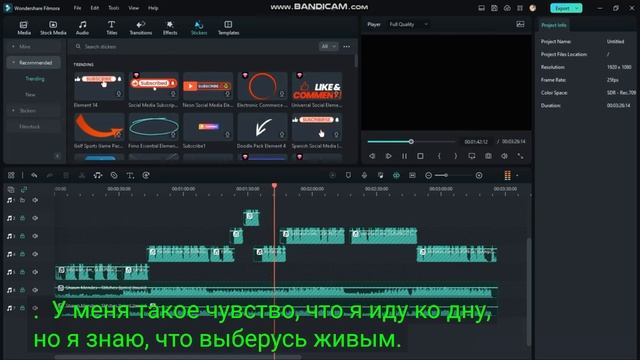Viewport: 640px width, 360px height.
Task: Open the Edit menu
Action: (95, 8)
